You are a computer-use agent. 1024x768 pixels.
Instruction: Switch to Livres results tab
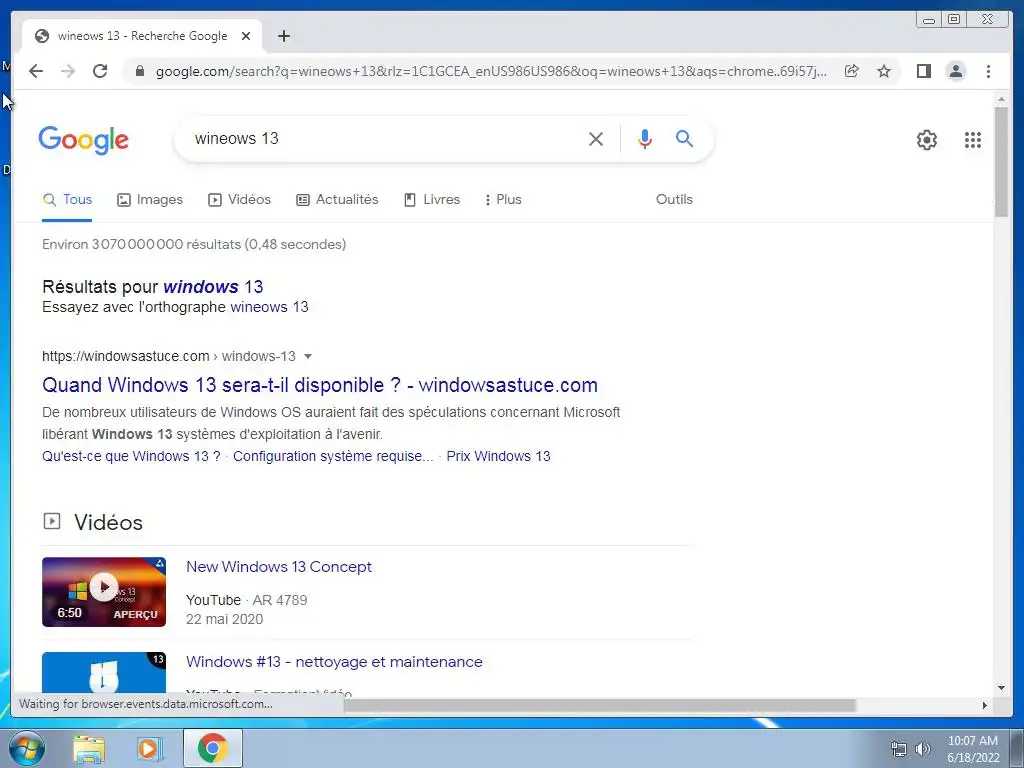point(432,200)
